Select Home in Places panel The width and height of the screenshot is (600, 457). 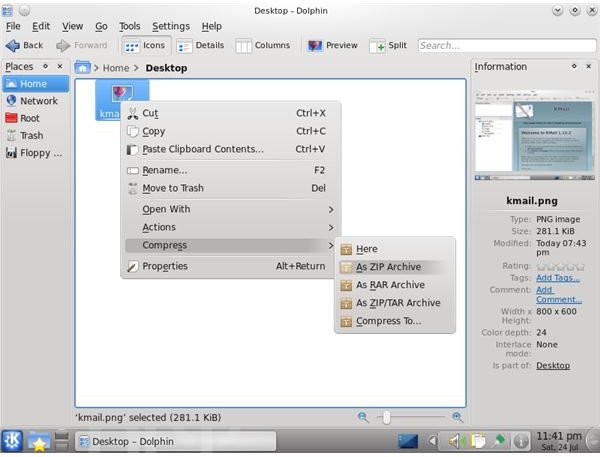coord(36,84)
